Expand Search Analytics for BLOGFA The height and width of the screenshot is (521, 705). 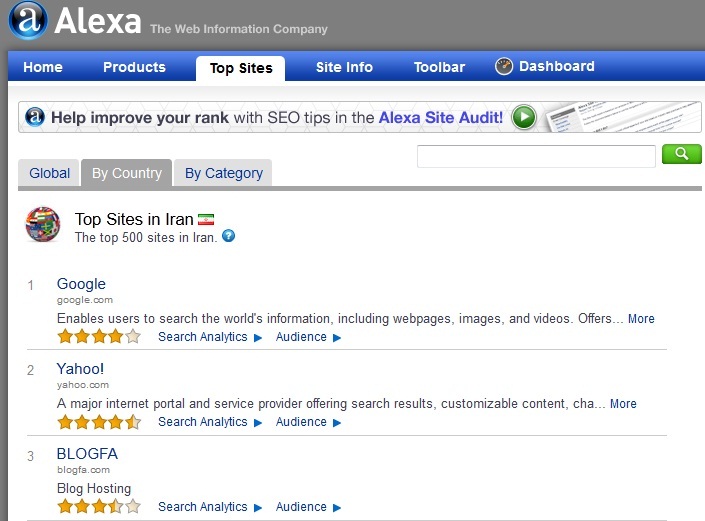[210, 507]
